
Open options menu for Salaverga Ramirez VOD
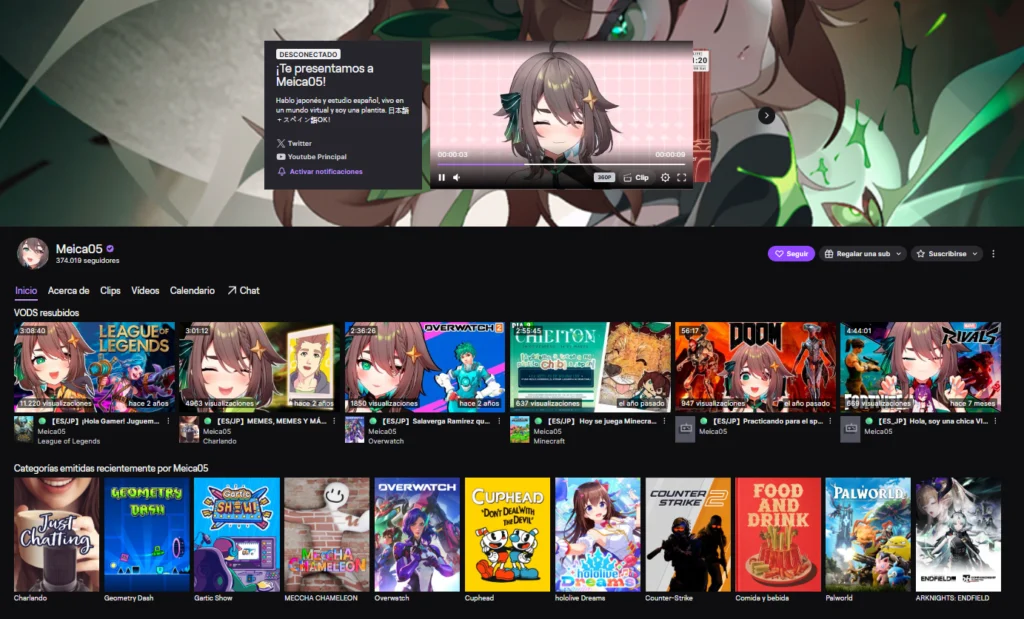[499, 422]
